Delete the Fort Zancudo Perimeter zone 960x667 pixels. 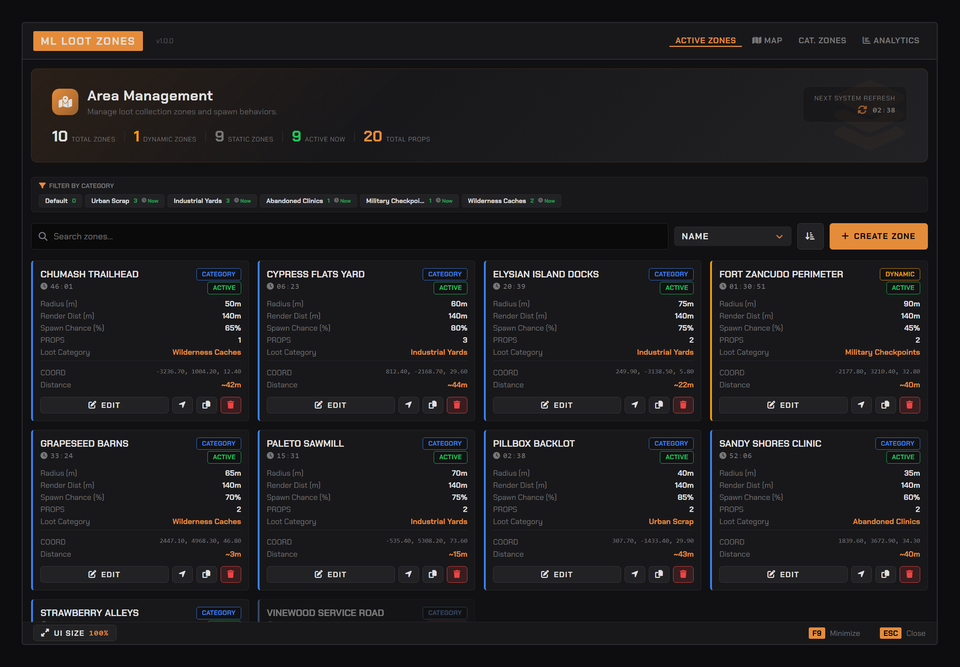(x=910, y=405)
